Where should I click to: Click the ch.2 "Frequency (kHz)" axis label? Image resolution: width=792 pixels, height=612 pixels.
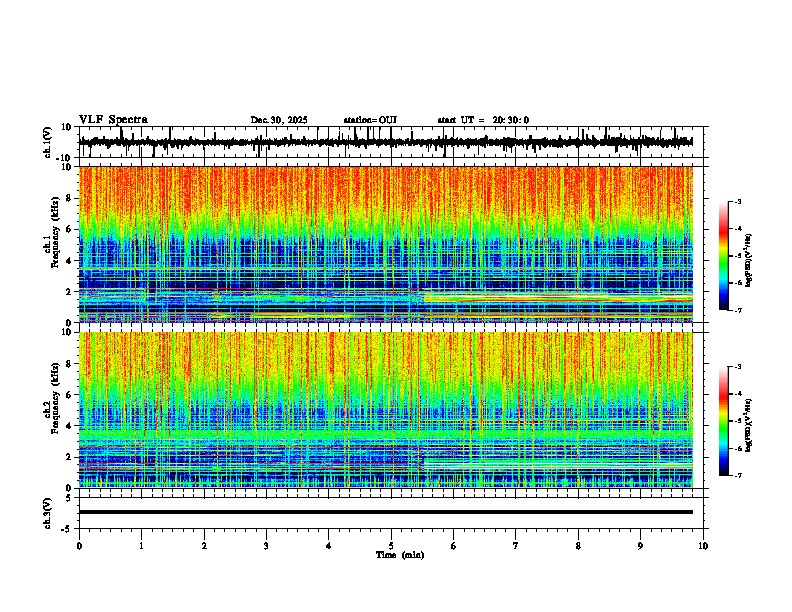56,398
